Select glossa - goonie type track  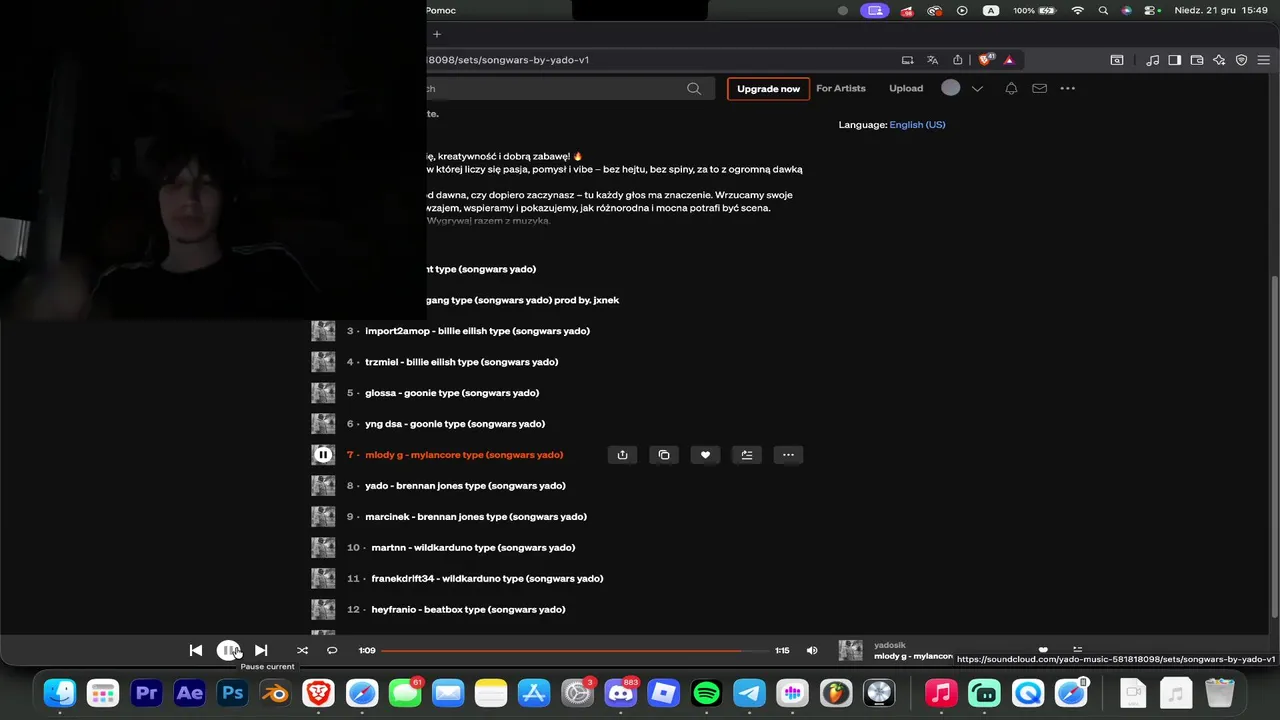tap(452, 393)
